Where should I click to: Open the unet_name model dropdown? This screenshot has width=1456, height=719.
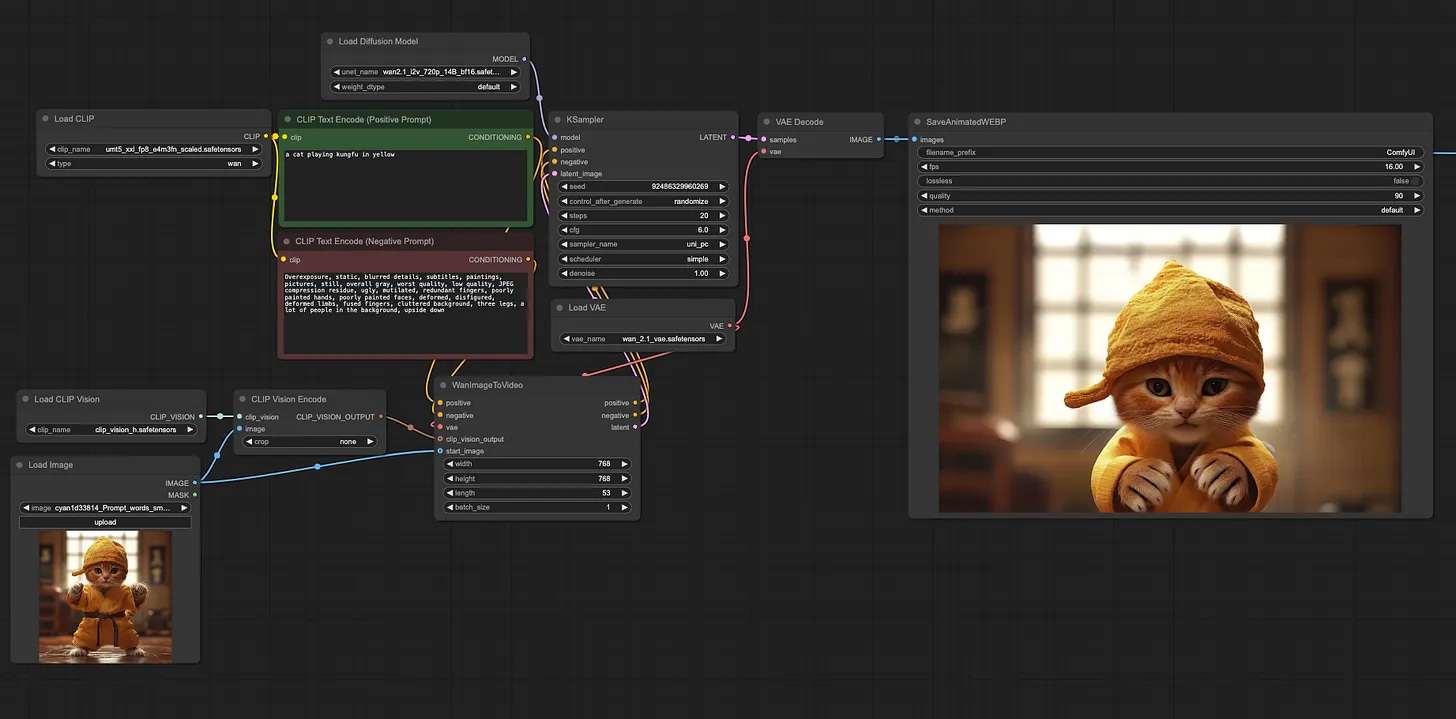pyautogui.click(x=425, y=72)
